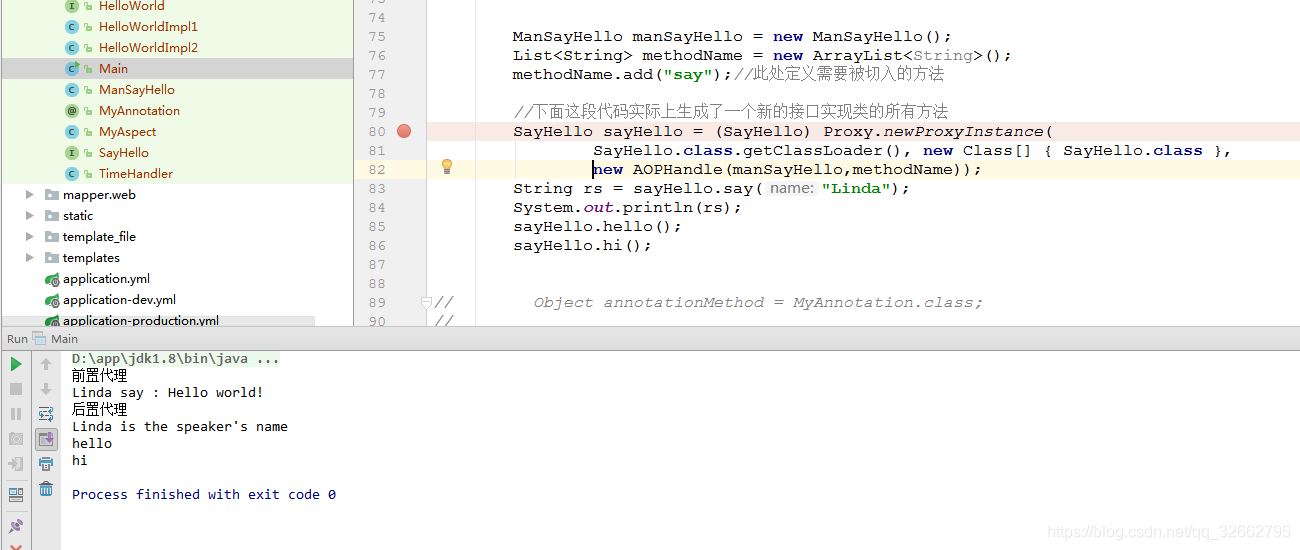Viewport: 1300px width, 550px height.
Task: Click the Pause output icon
Action: click(16, 414)
